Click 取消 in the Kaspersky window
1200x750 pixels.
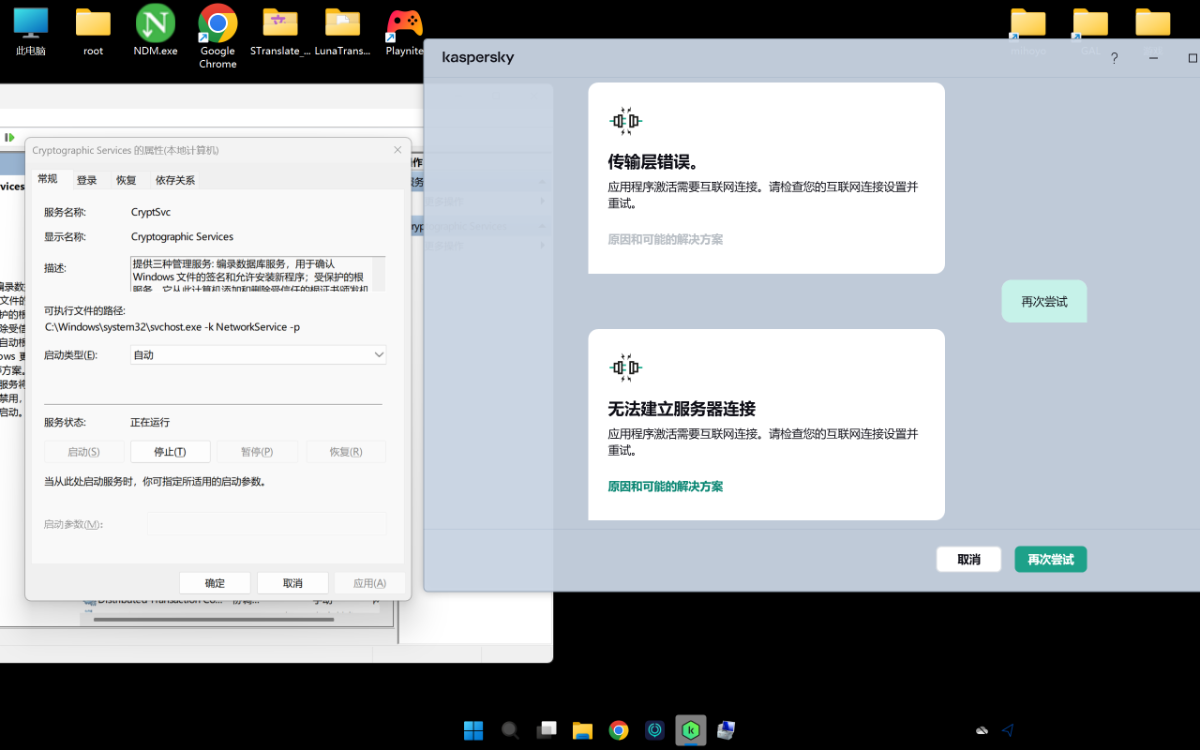click(969, 559)
